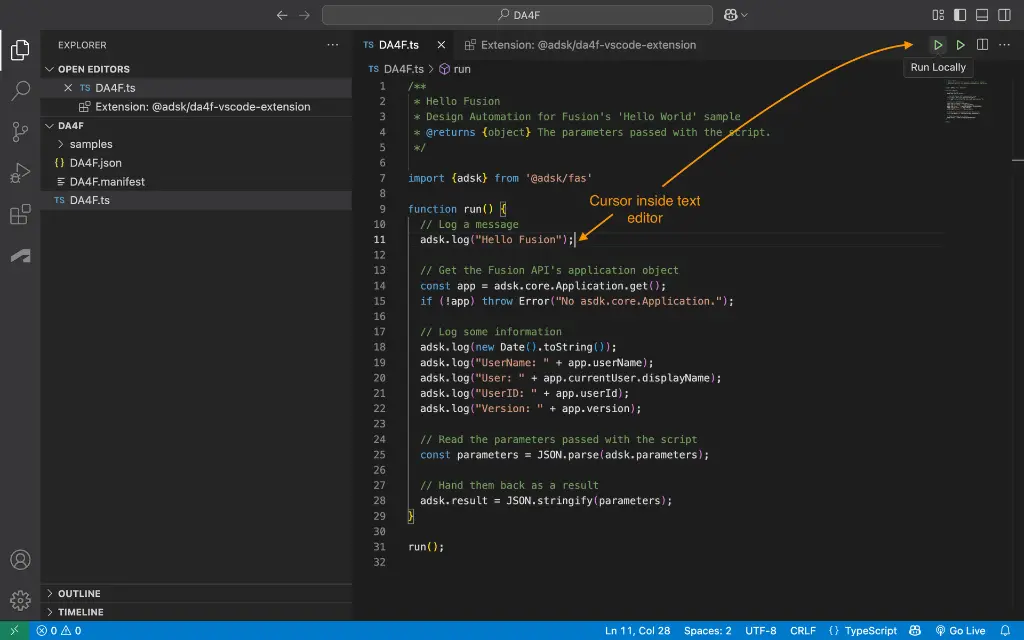This screenshot has height=640, width=1024.
Task: Click the 'const parameters' line 25
Action: coord(564,455)
